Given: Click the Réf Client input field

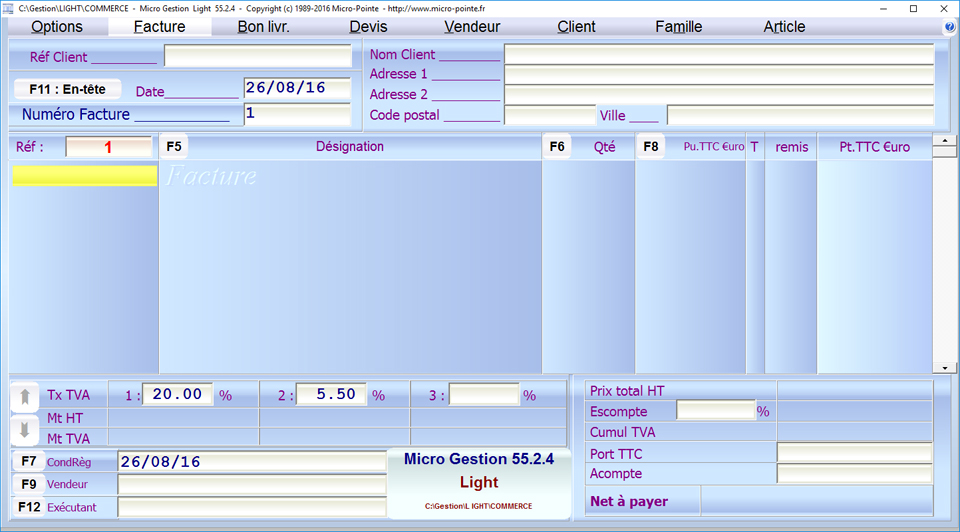Looking at the screenshot, I should click(x=257, y=56).
